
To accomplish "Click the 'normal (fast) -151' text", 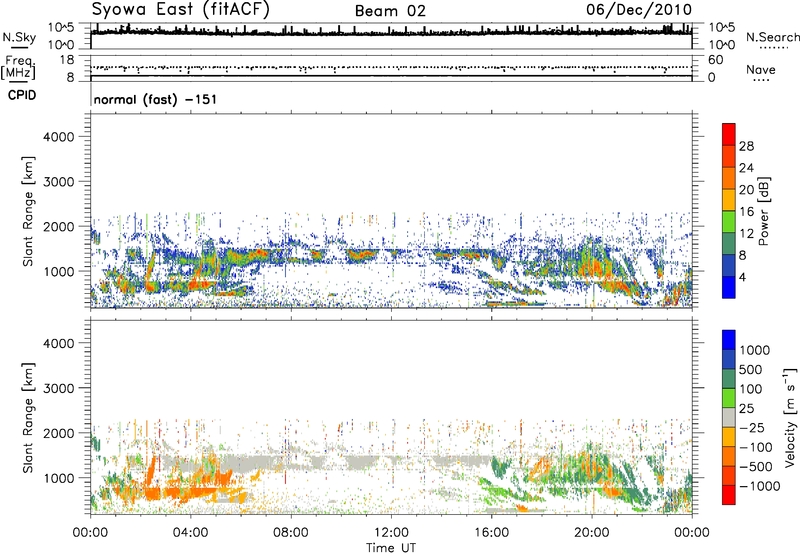I will tap(155, 99).
